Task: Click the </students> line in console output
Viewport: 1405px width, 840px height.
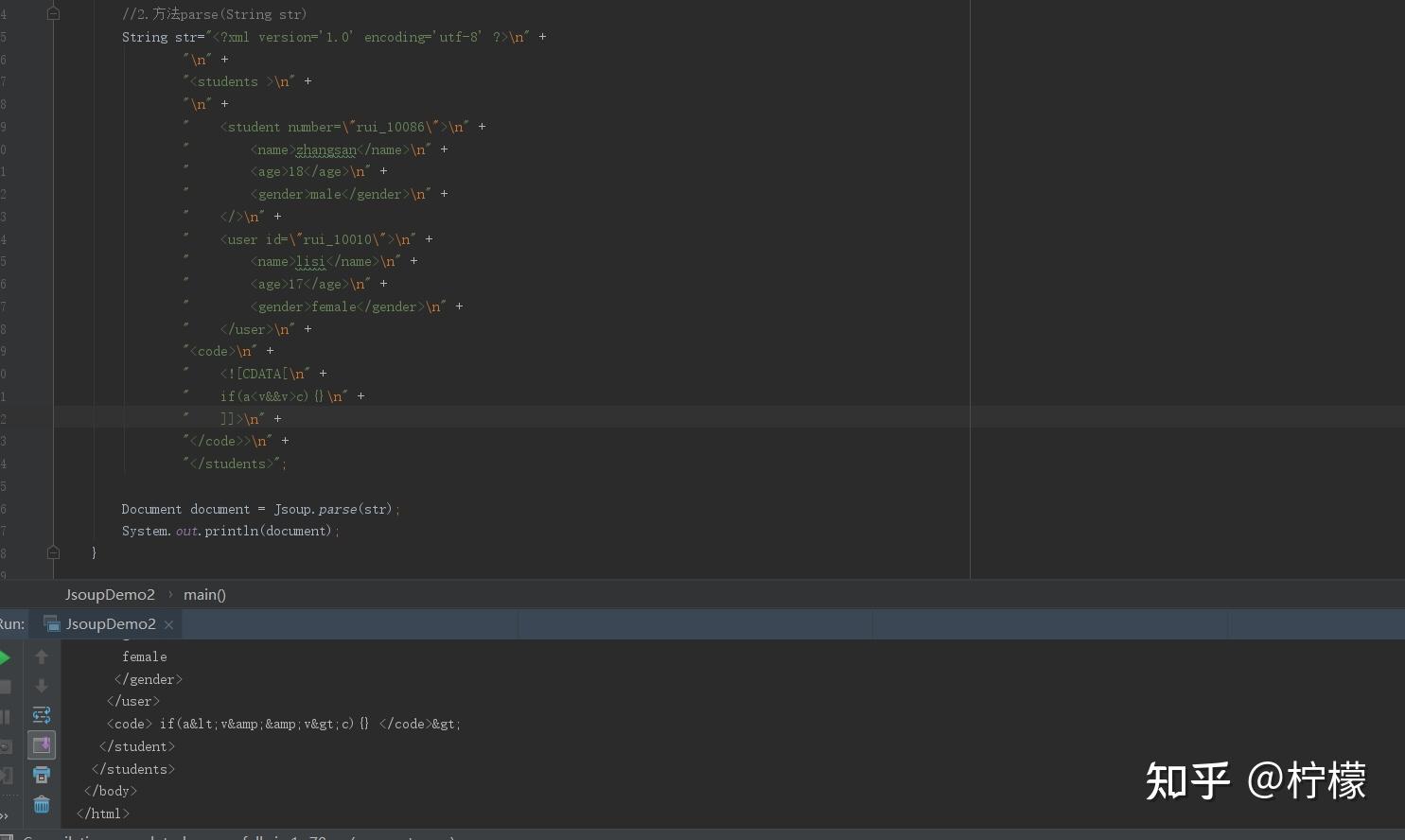Action: point(133,769)
